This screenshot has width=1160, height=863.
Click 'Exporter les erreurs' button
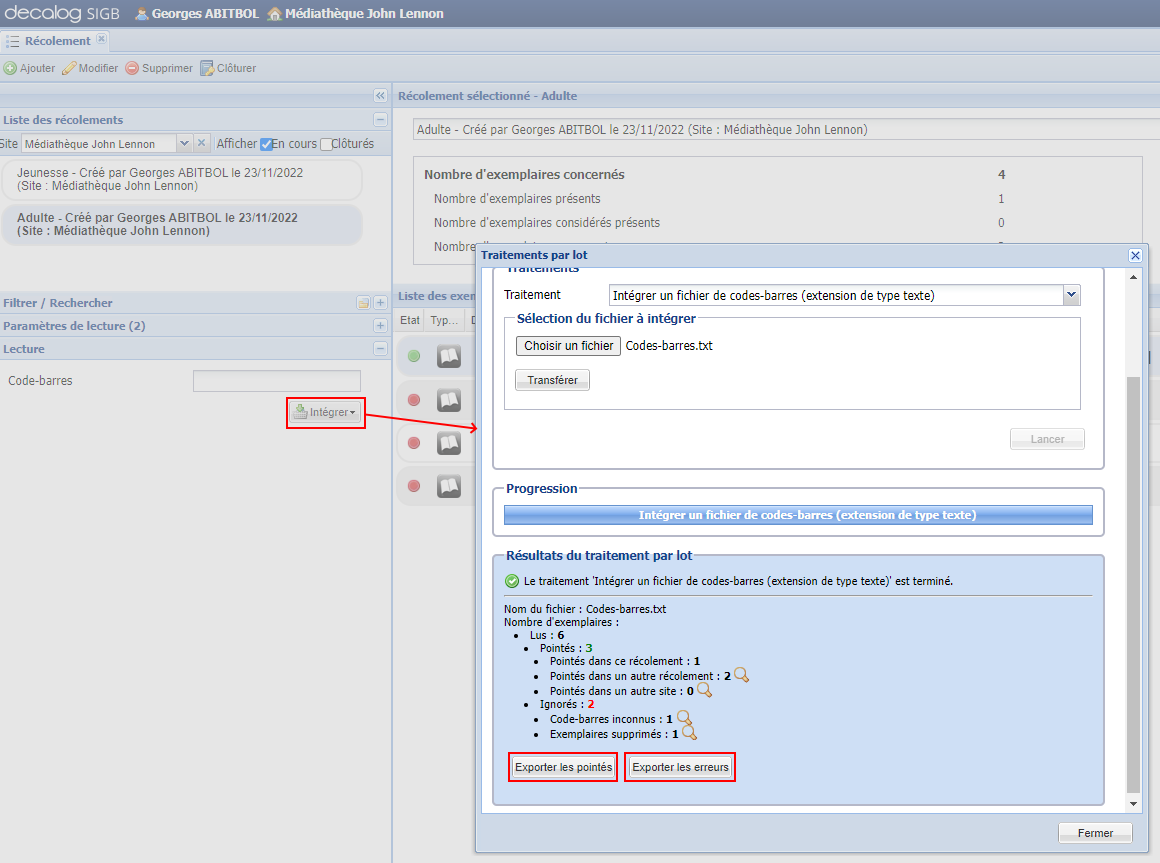(679, 766)
